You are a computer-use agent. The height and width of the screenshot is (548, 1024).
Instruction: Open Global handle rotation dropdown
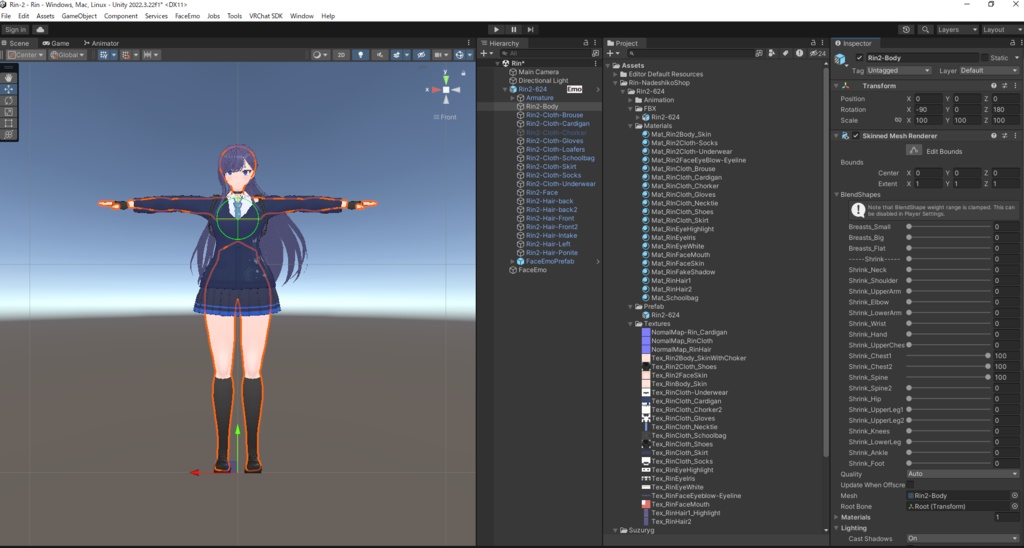tap(67, 55)
